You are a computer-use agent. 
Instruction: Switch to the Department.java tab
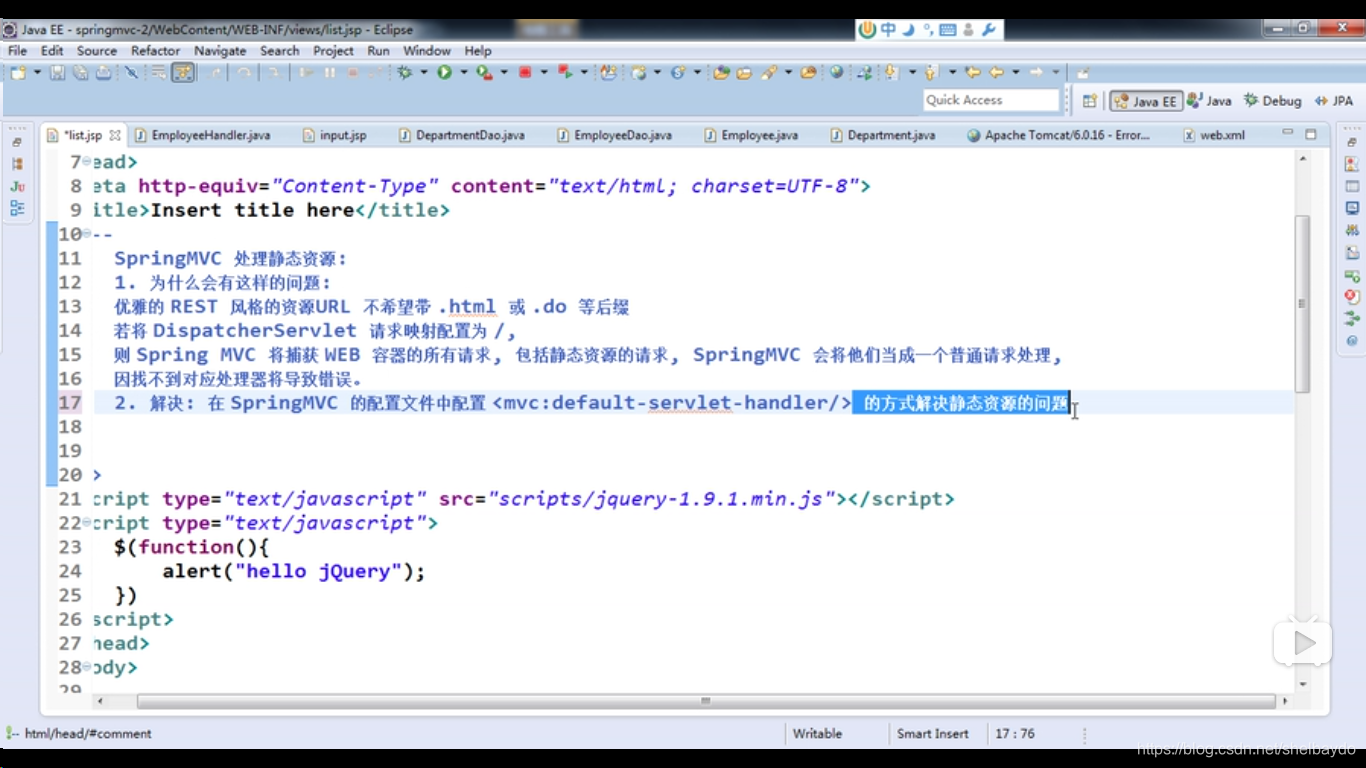882,135
